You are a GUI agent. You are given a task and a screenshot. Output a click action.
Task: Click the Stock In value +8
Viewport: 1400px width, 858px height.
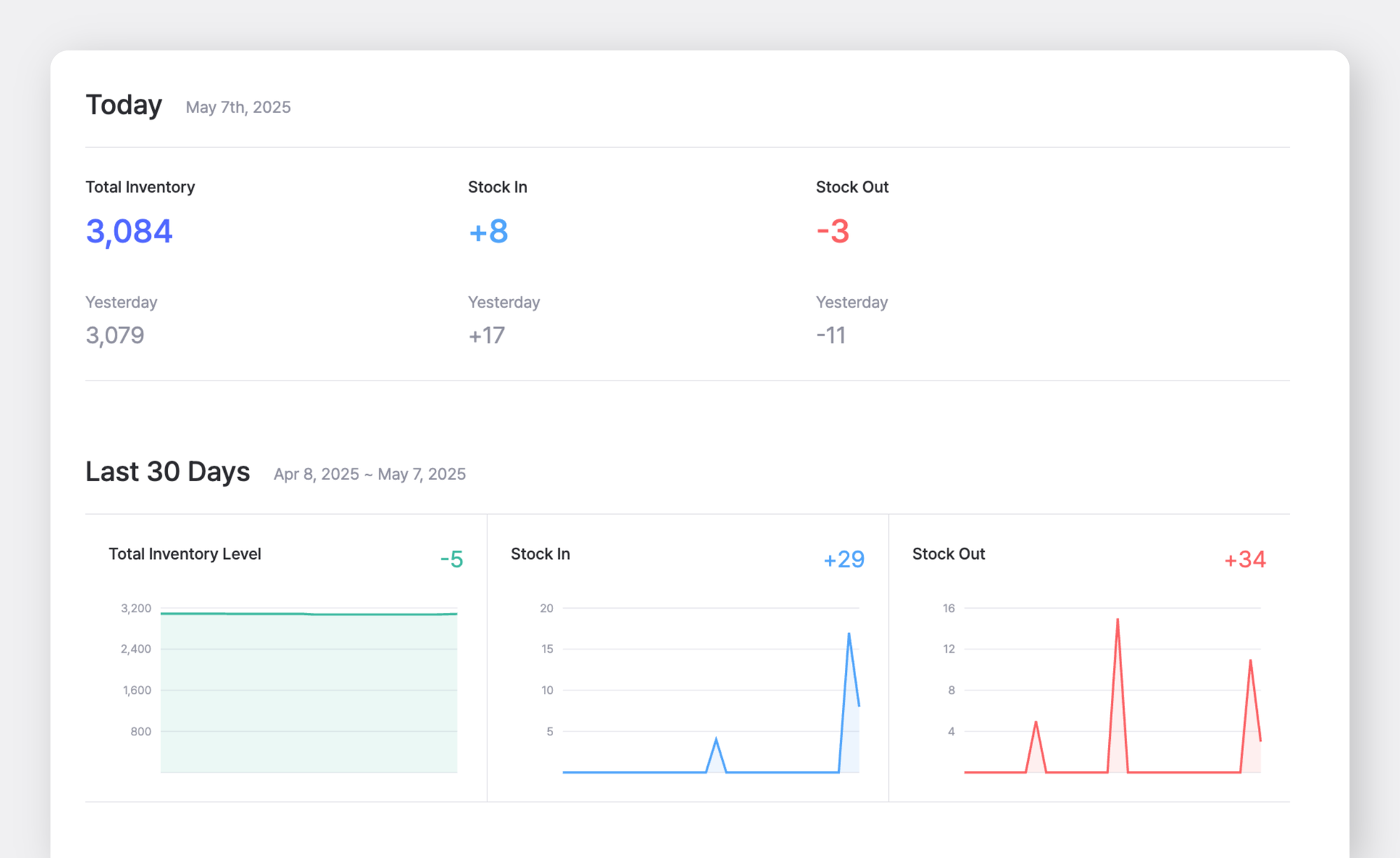point(488,231)
